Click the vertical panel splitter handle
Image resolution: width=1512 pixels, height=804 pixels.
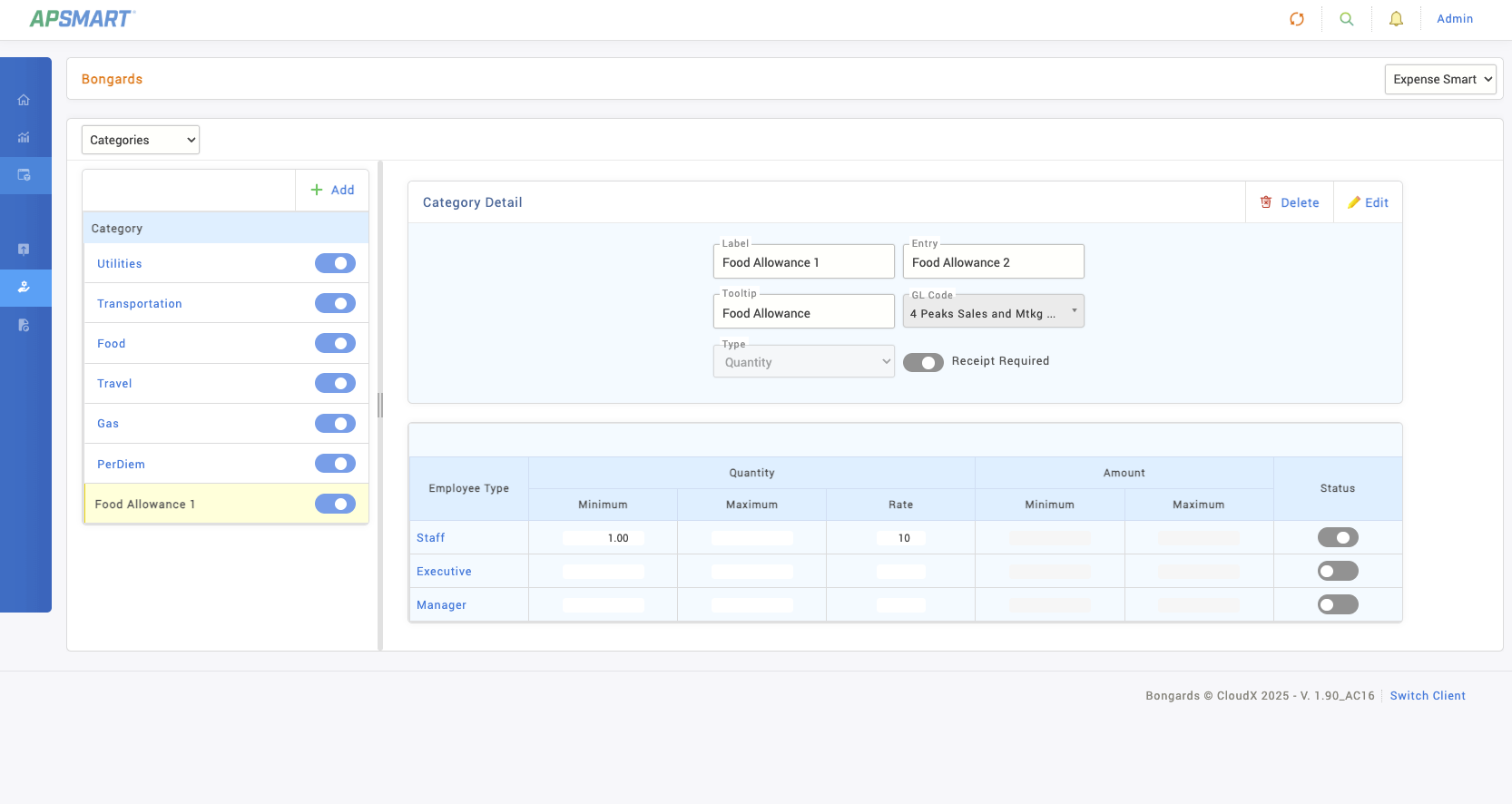point(380,405)
